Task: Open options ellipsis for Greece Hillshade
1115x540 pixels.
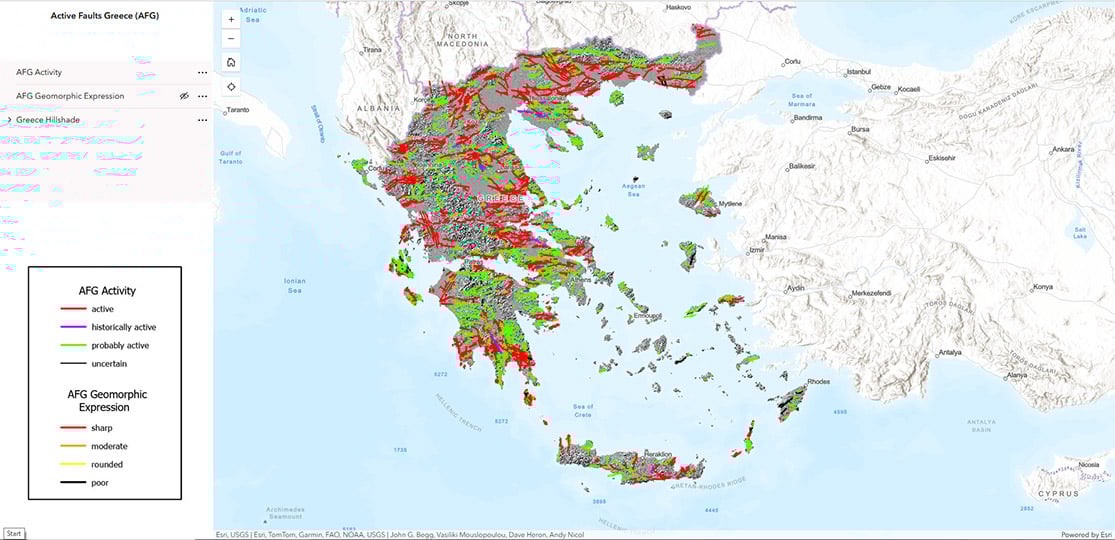Action: (x=203, y=120)
